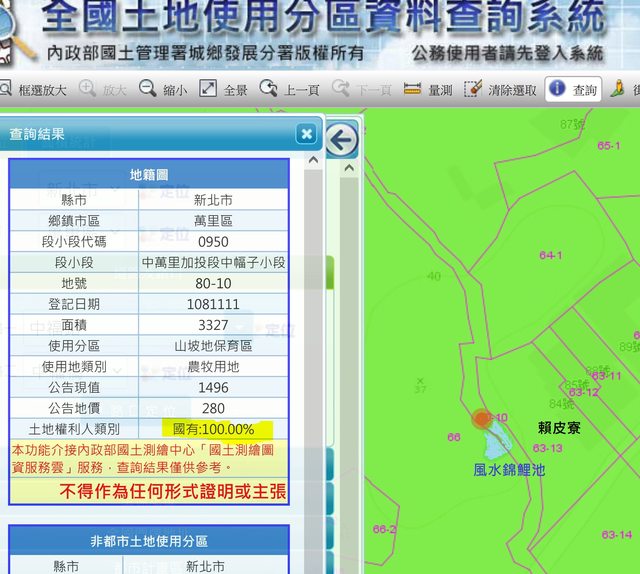Click 公務使用者請先登入系統 login link
640x574 pixels.
pyautogui.click(x=508, y=53)
